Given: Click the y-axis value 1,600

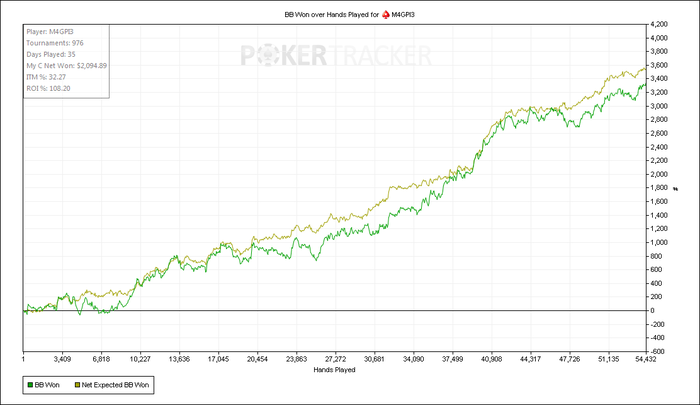Looking at the screenshot, I should tap(659, 201).
